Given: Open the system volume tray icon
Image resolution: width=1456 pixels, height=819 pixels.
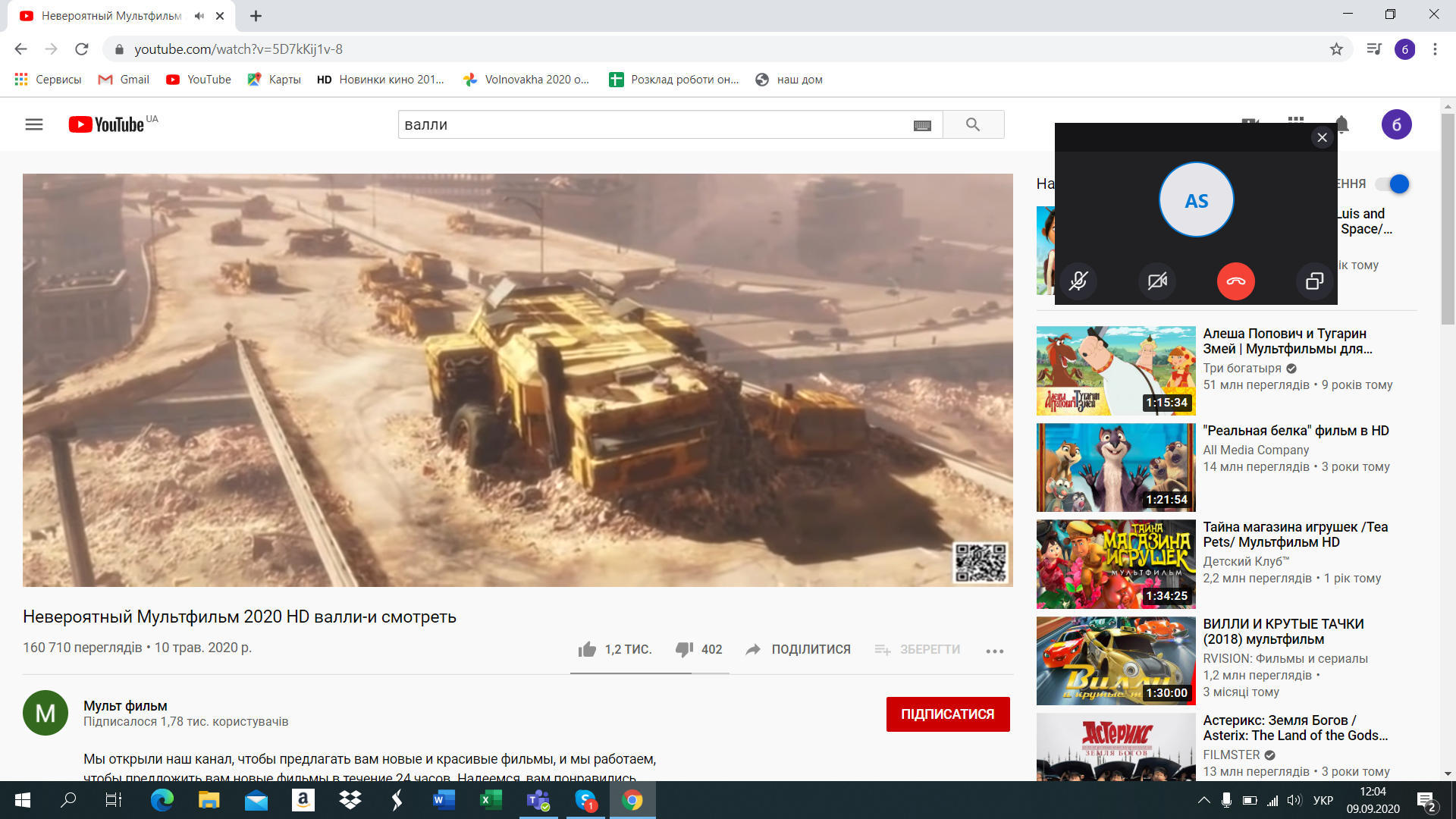Looking at the screenshot, I should (1294, 800).
